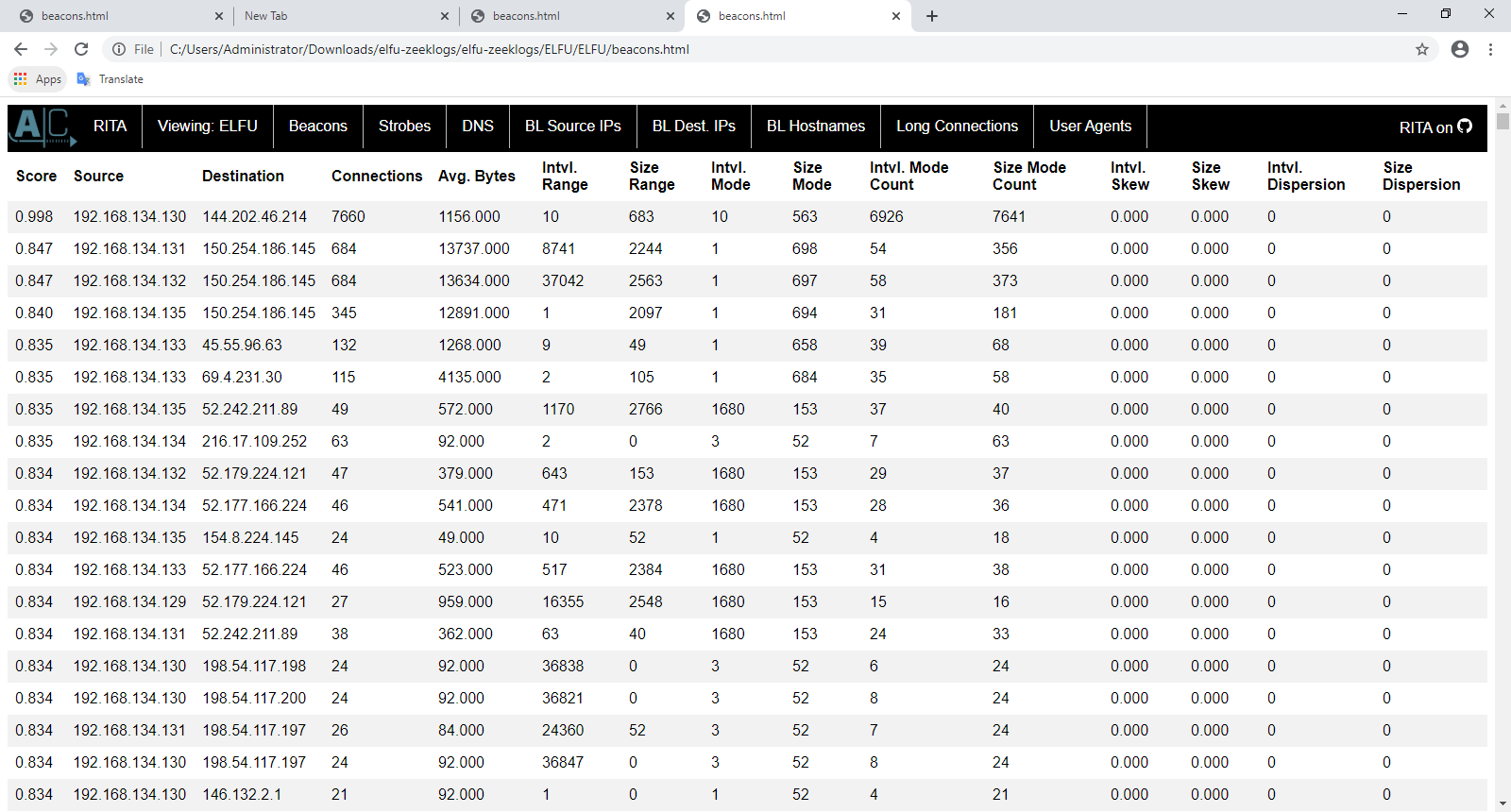Select avg bytes value 84.000
Screen dimensions: 1511x812
tap(461, 731)
